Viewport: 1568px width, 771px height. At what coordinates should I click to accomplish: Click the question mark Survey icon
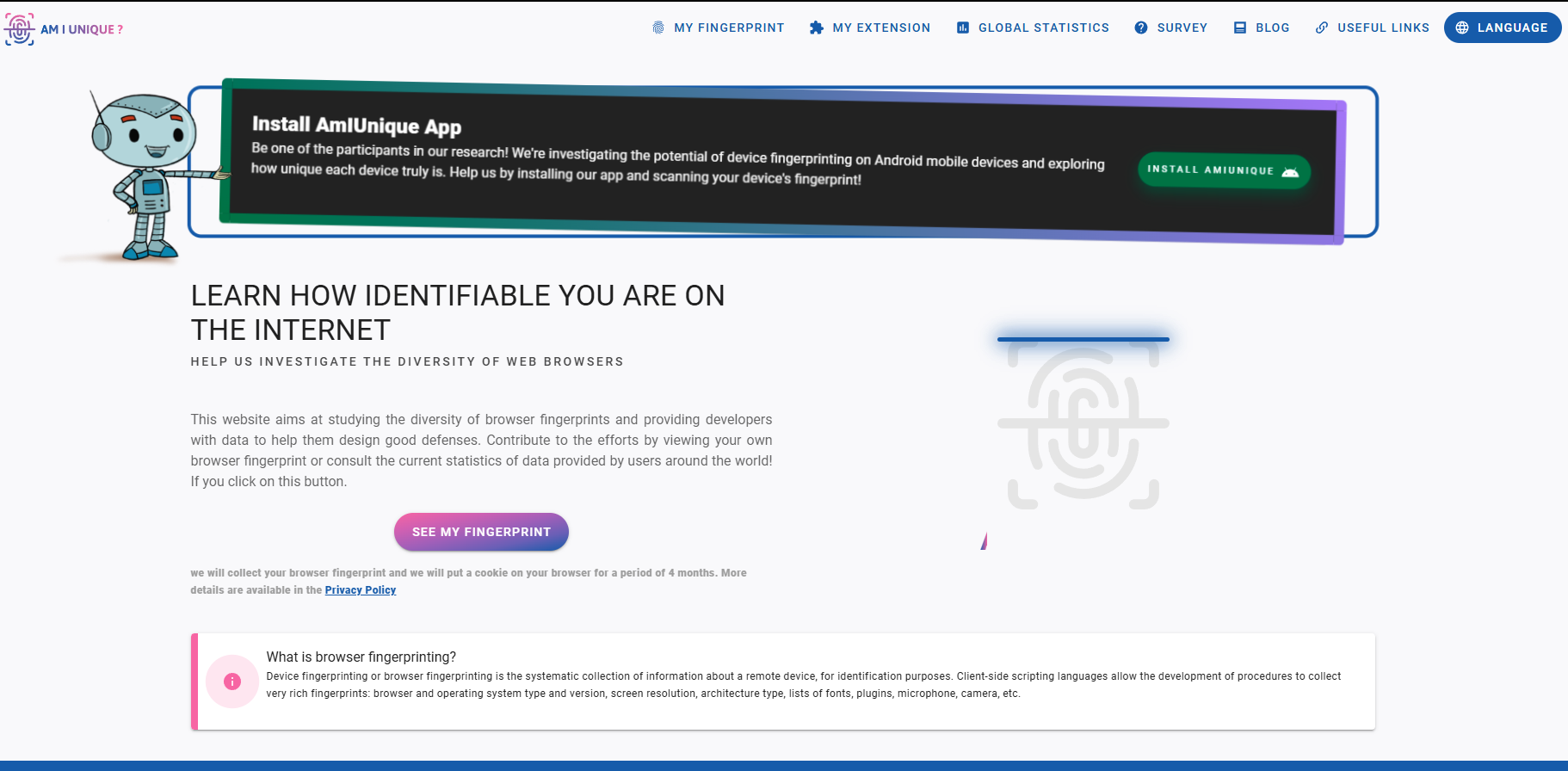[1141, 28]
